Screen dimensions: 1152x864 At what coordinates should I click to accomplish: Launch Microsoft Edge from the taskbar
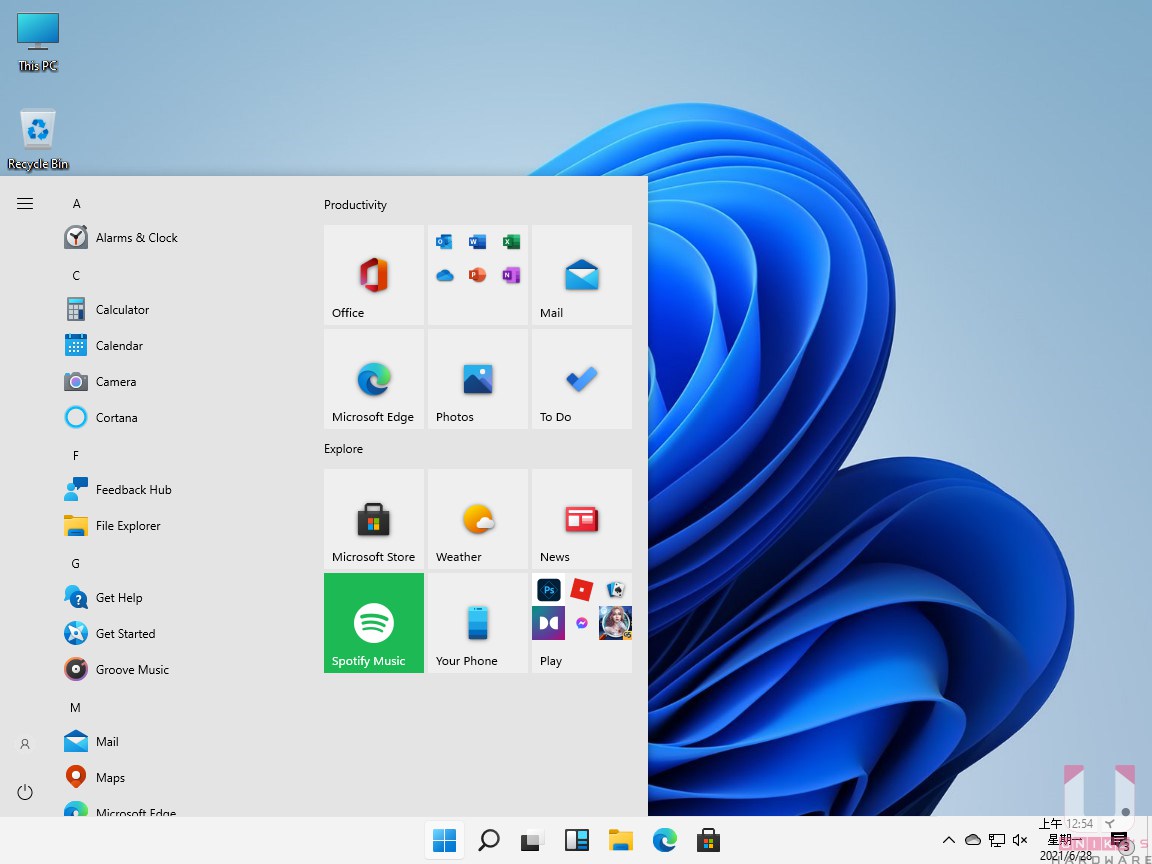(x=665, y=840)
